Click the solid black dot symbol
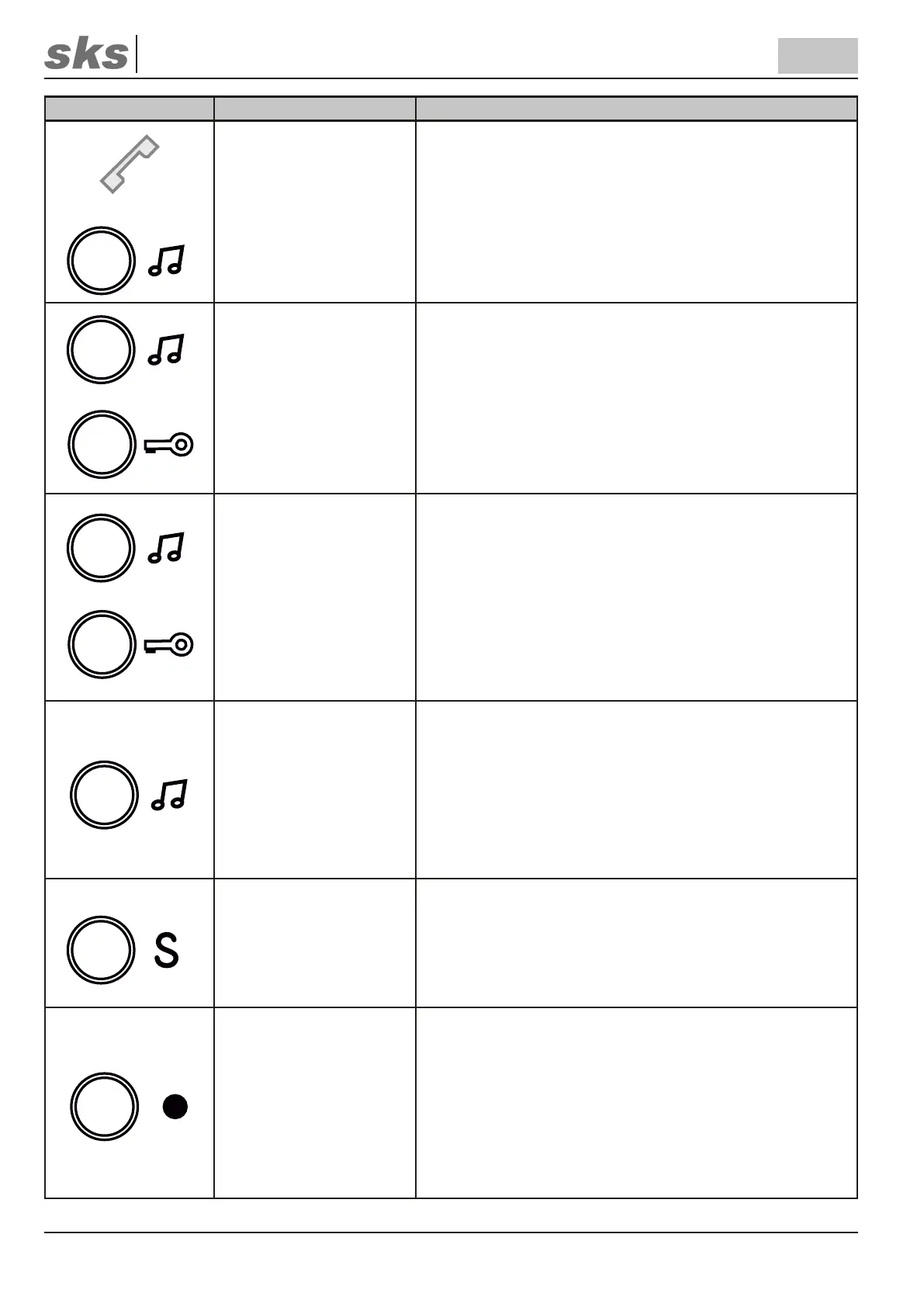 pyautogui.click(x=175, y=1107)
